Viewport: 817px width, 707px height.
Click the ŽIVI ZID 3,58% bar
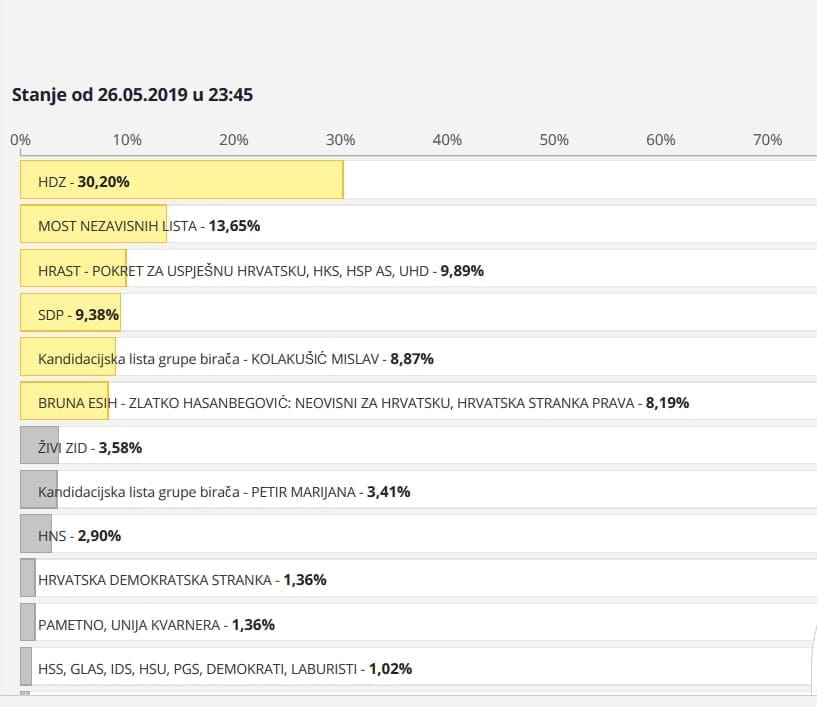click(x=39, y=447)
